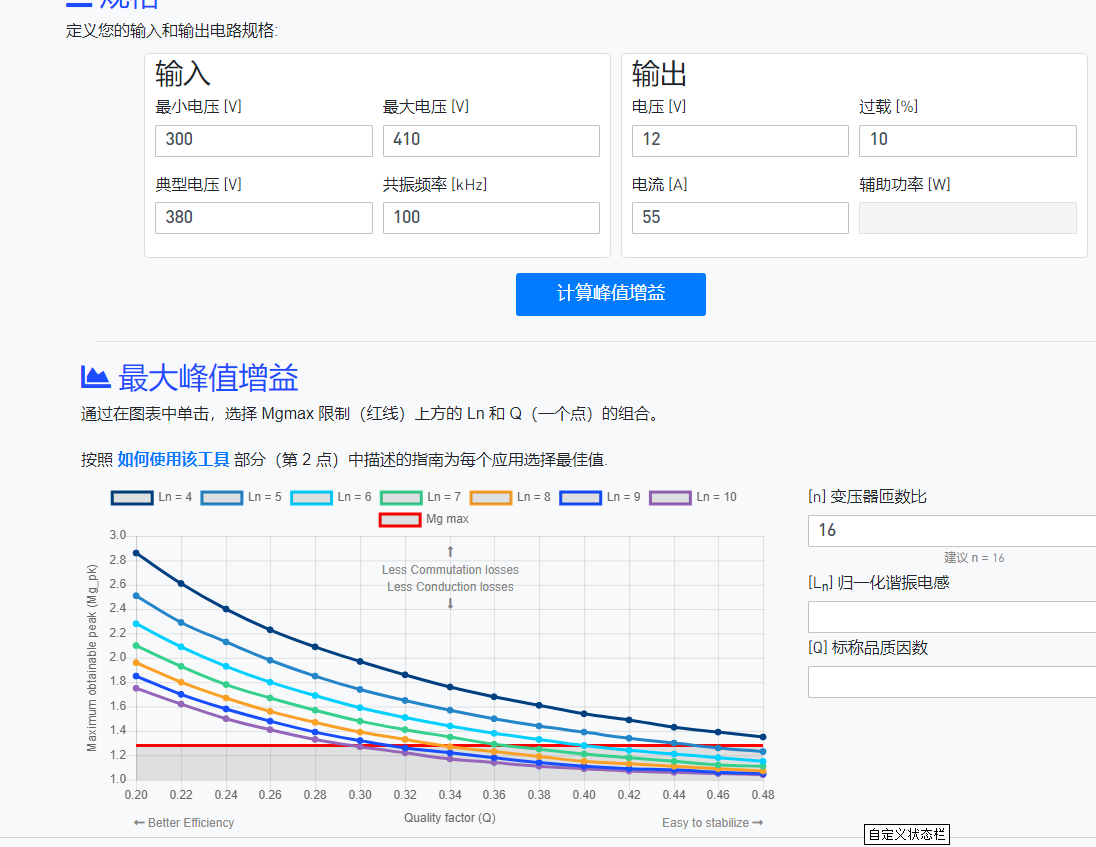The width and height of the screenshot is (1096, 847).
Task: Hide the Ln = 7 series in the legend
Action: point(401,498)
